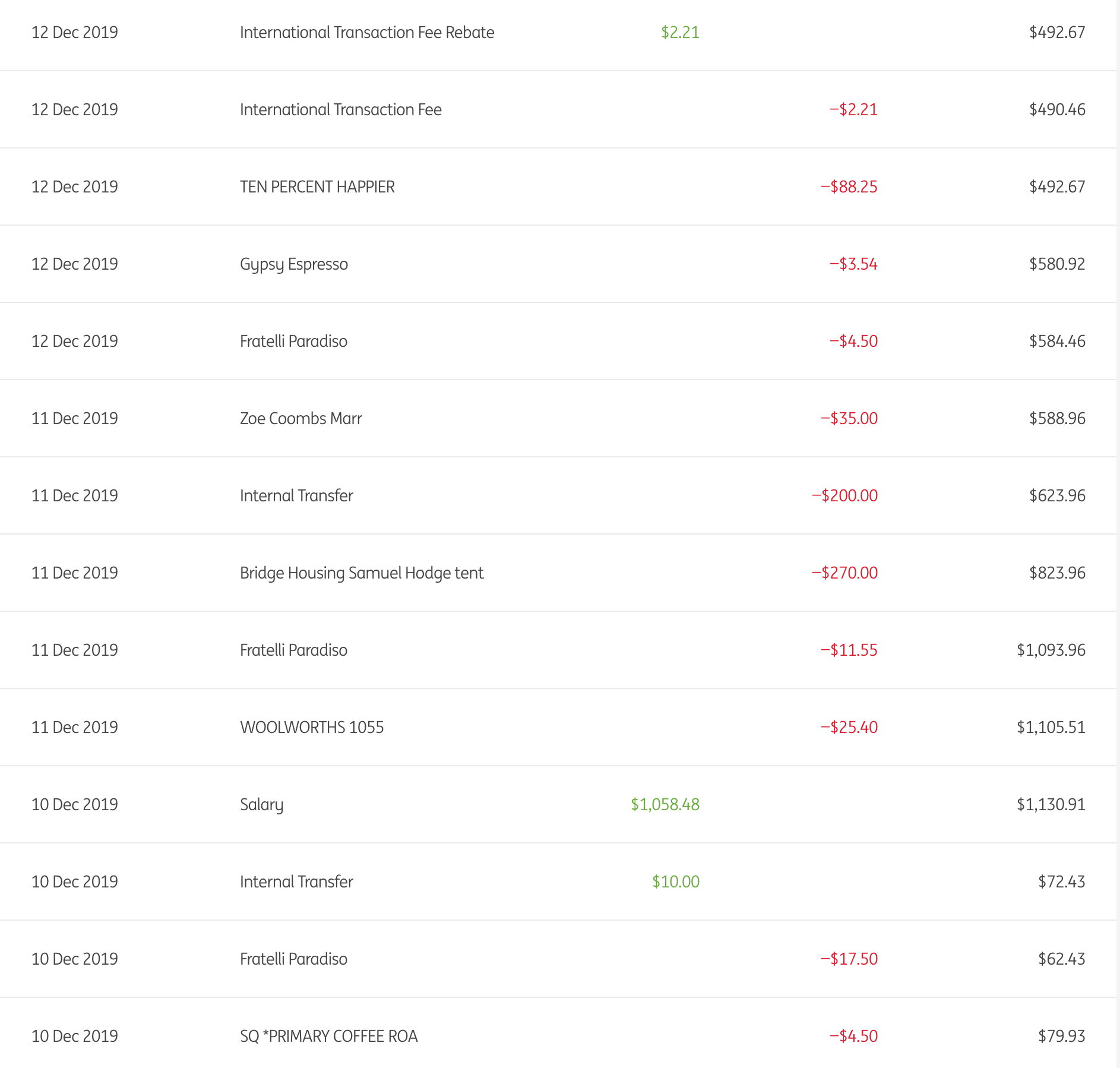
Task: Open the Fratelli Paradiso $17.50 transaction
Action: tap(293, 959)
